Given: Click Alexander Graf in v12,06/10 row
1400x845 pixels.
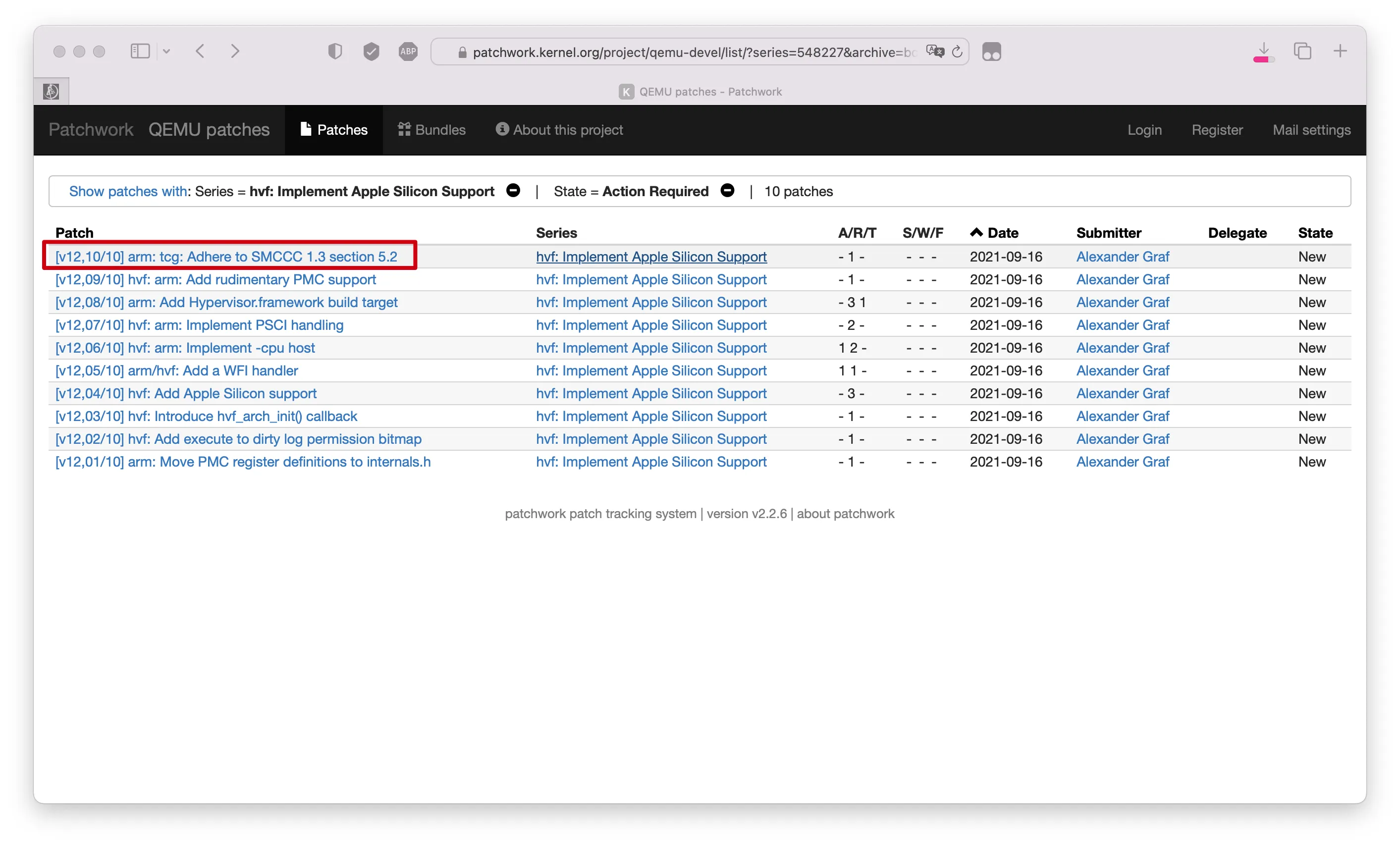Looking at the screenshot, I should 1123,348.
